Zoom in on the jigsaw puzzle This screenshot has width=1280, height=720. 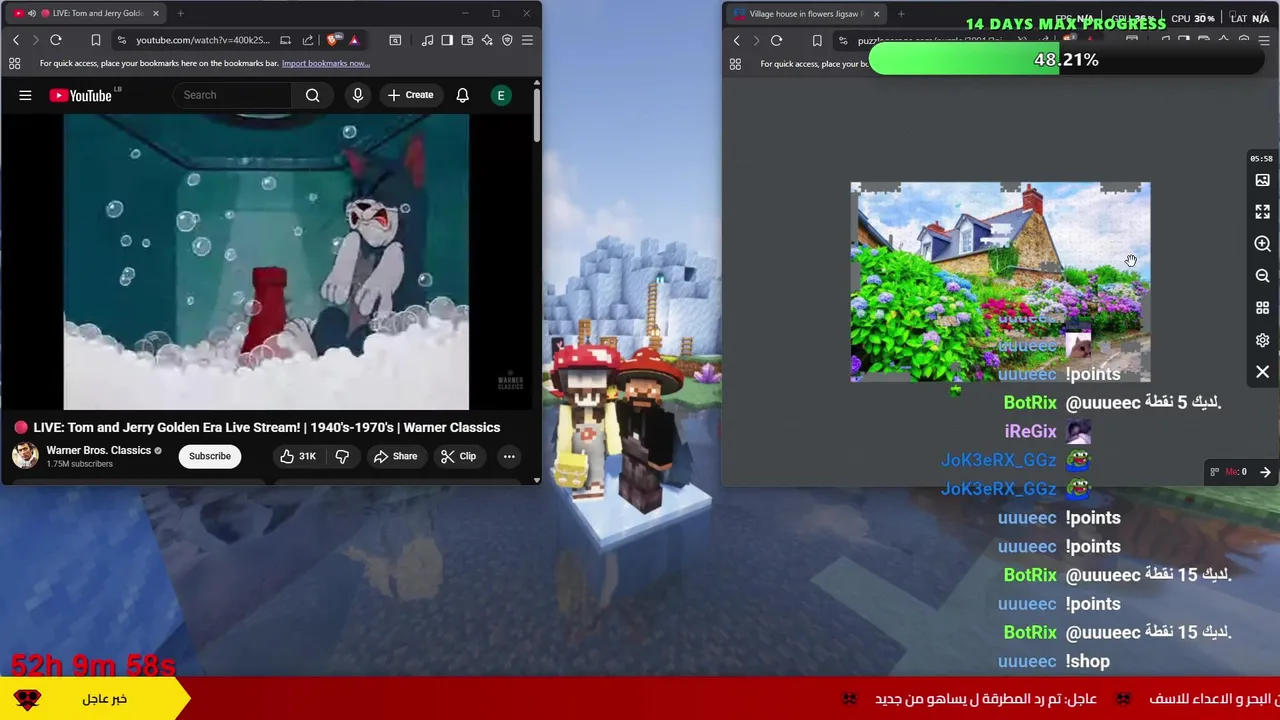click(x=1262, y=244)
